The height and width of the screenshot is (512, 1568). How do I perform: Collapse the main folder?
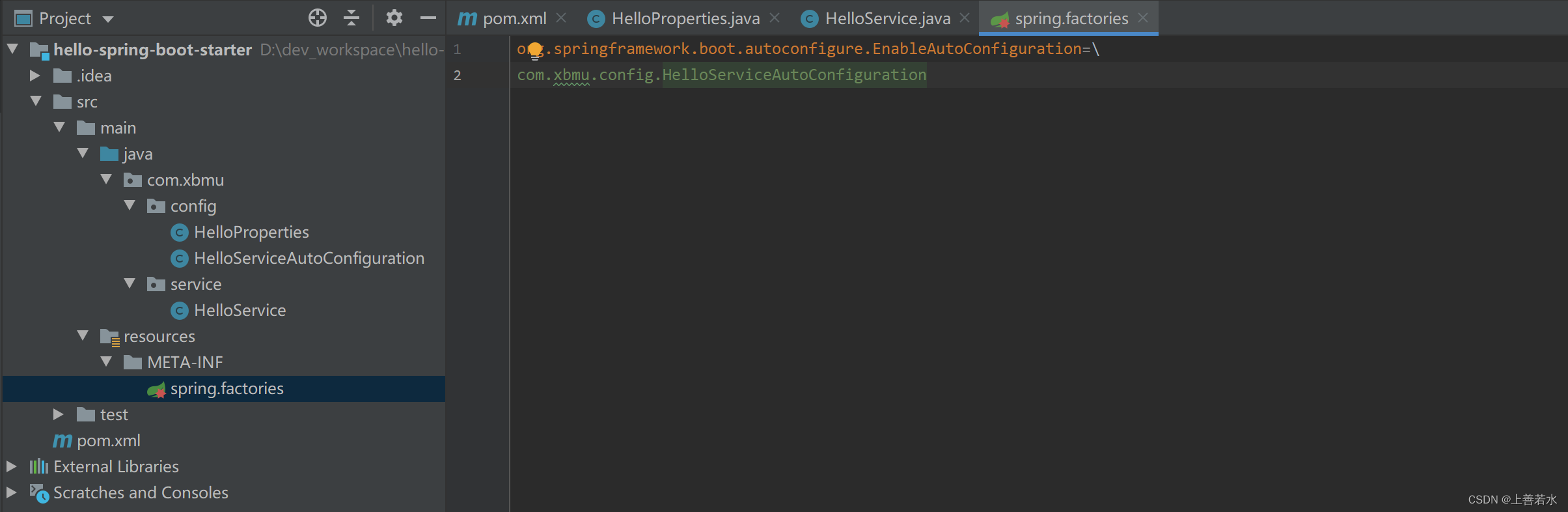pyautogui.click(x=59, y=127)
